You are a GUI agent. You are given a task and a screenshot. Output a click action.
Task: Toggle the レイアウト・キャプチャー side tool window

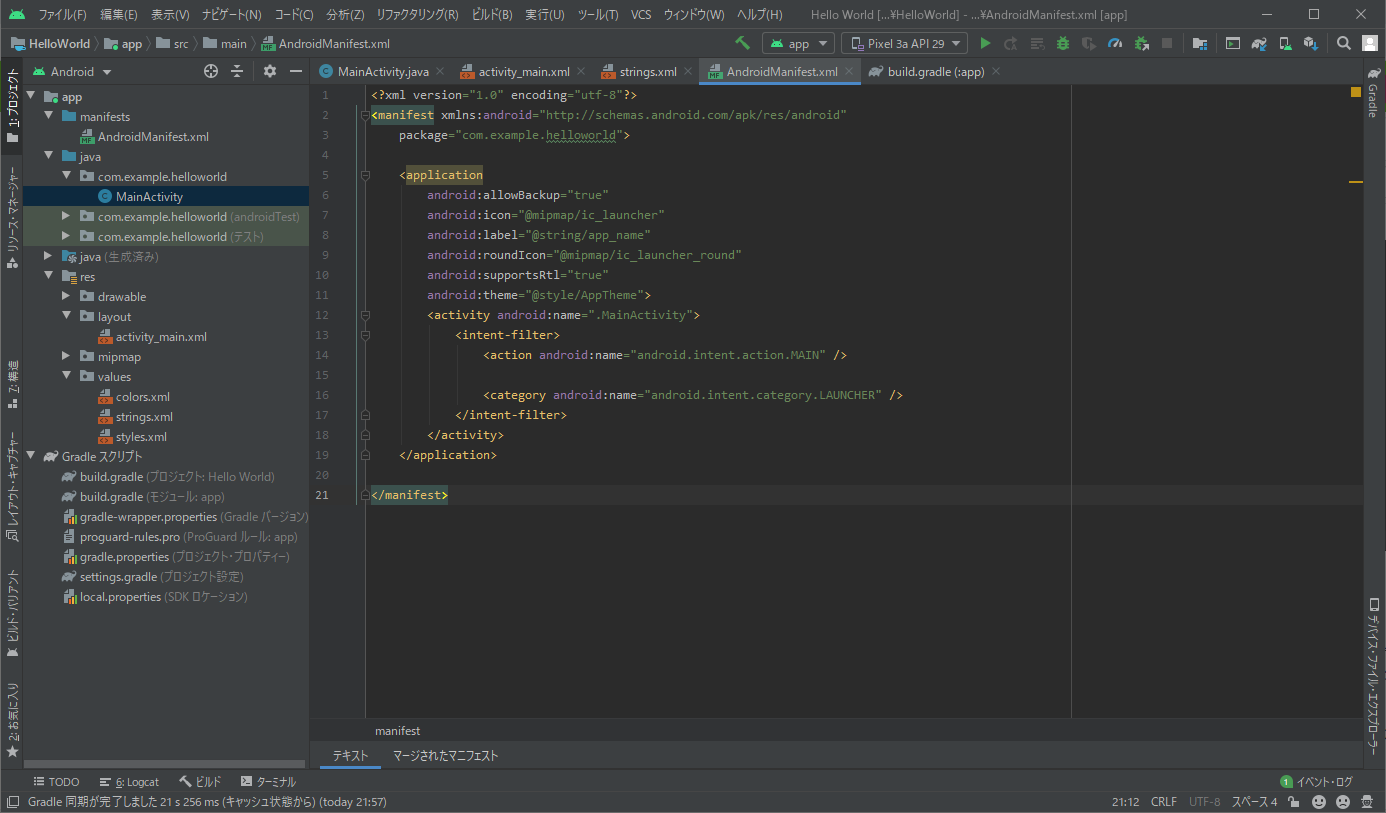[12, 487]
